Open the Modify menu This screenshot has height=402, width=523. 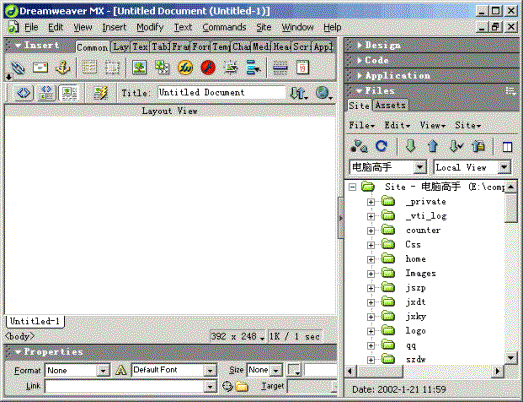(x=150, y=27)
